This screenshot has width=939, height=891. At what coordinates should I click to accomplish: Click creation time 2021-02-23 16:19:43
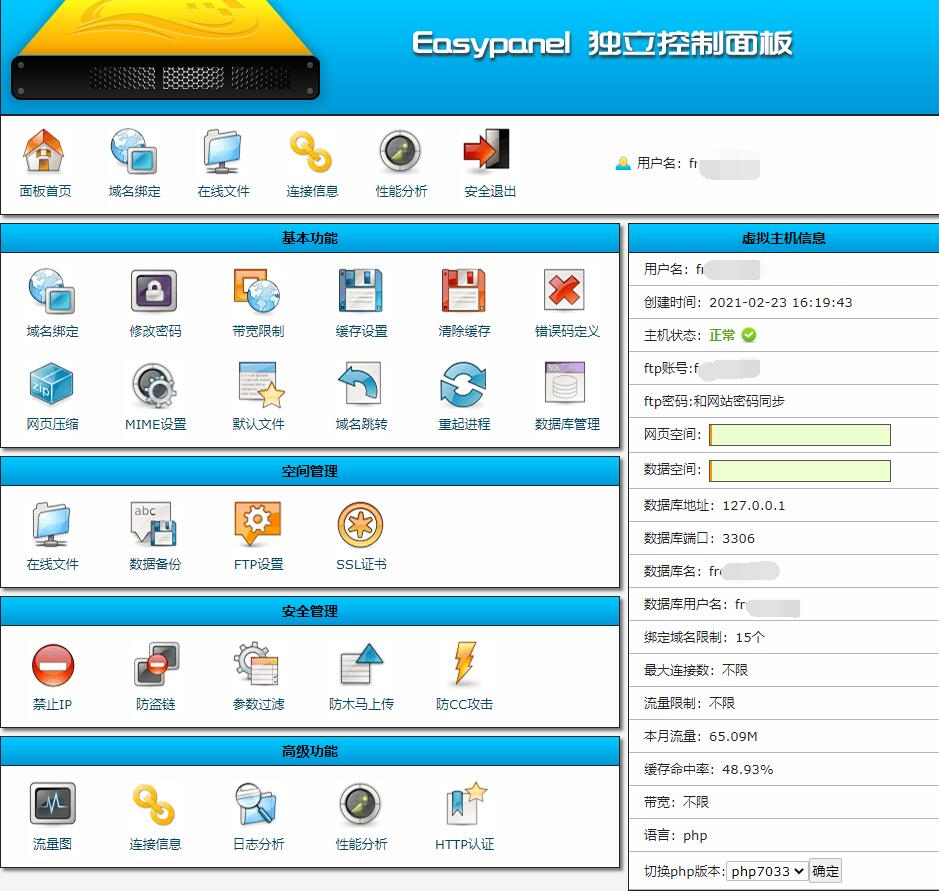point(780,302)
